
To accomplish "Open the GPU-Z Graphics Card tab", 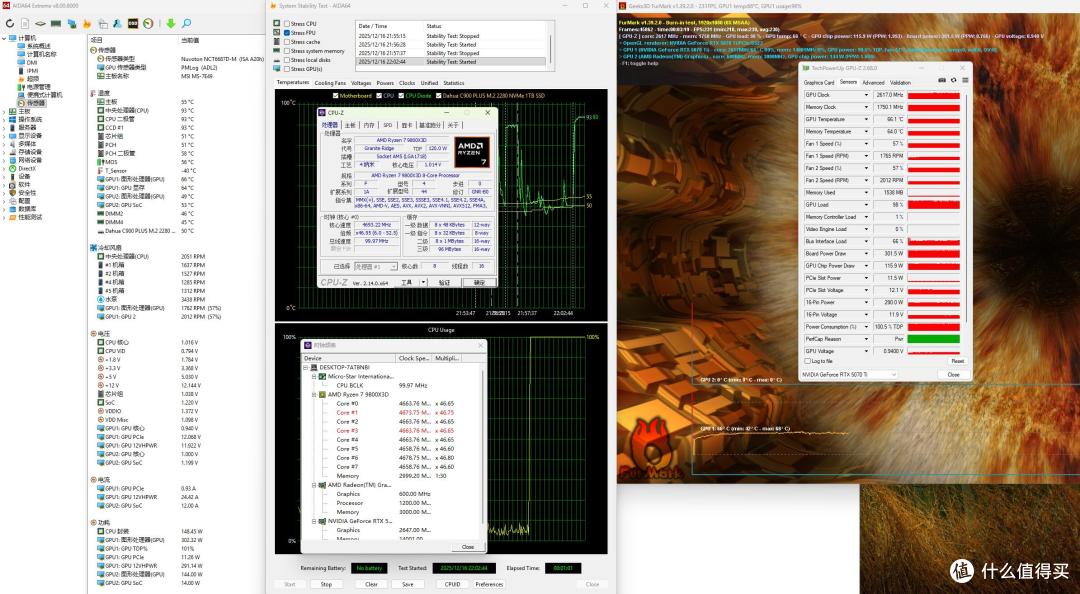I will tap(819, 82).
